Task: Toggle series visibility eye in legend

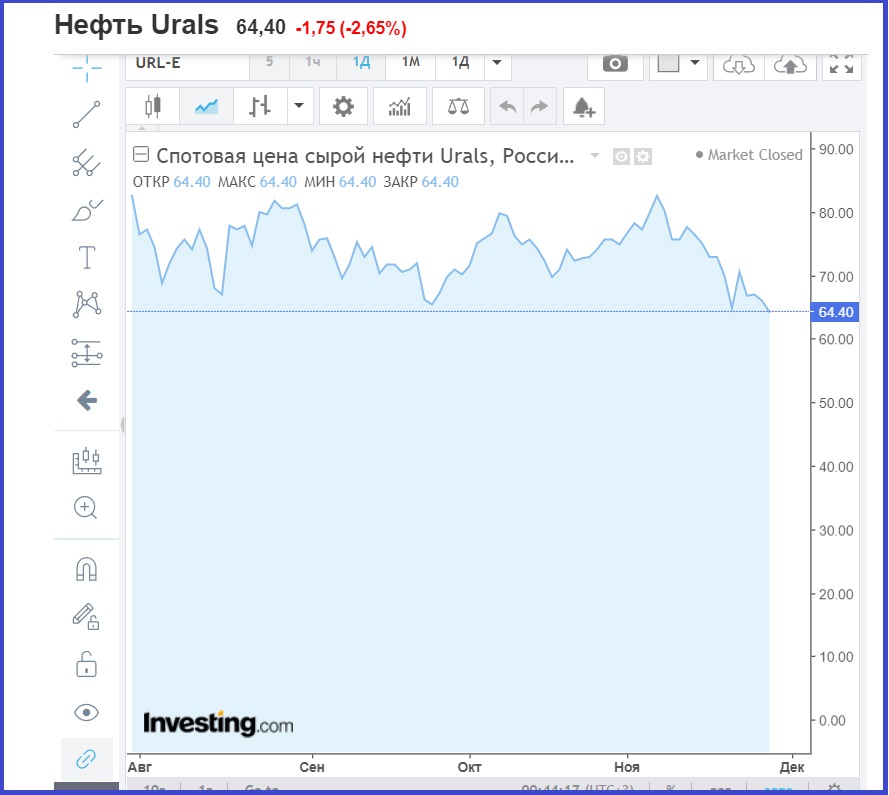Action: click(x=621, y=157)
